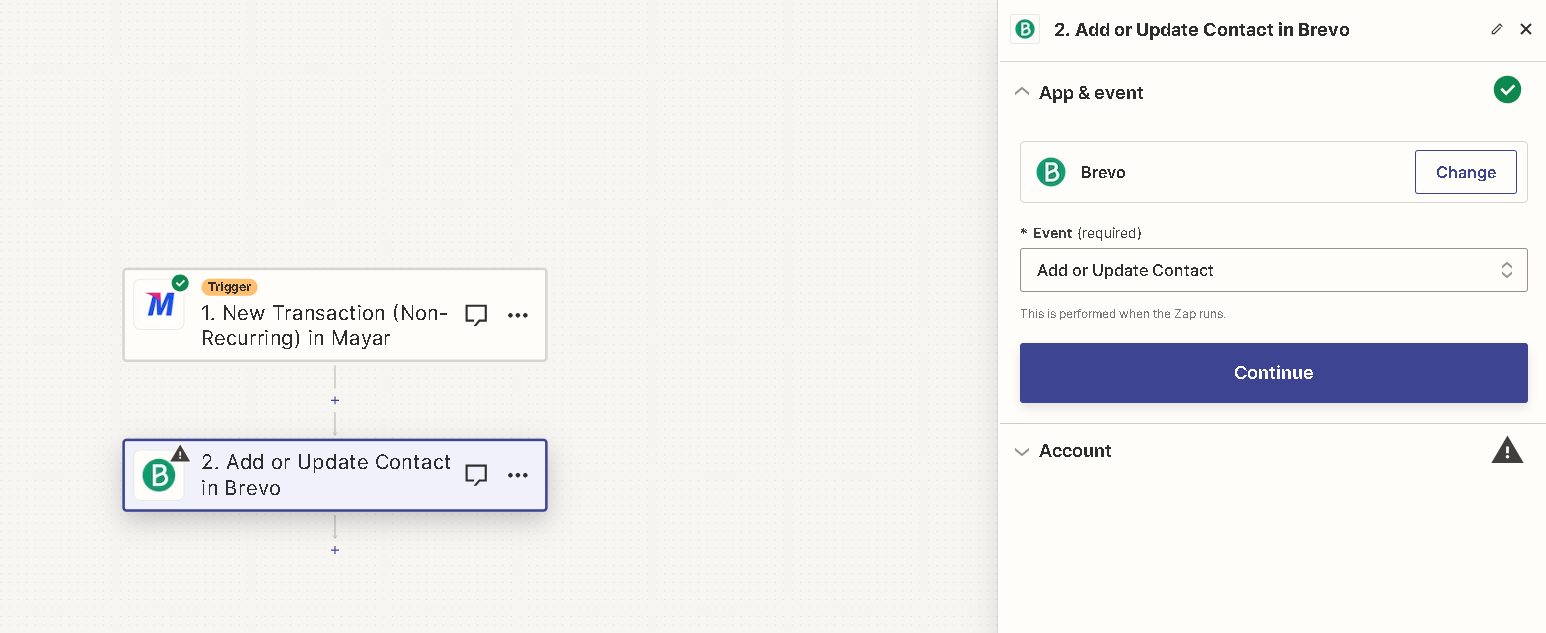
Task: Click the Brevo icon in step 2 card
Action: click(x=159, y=475)
